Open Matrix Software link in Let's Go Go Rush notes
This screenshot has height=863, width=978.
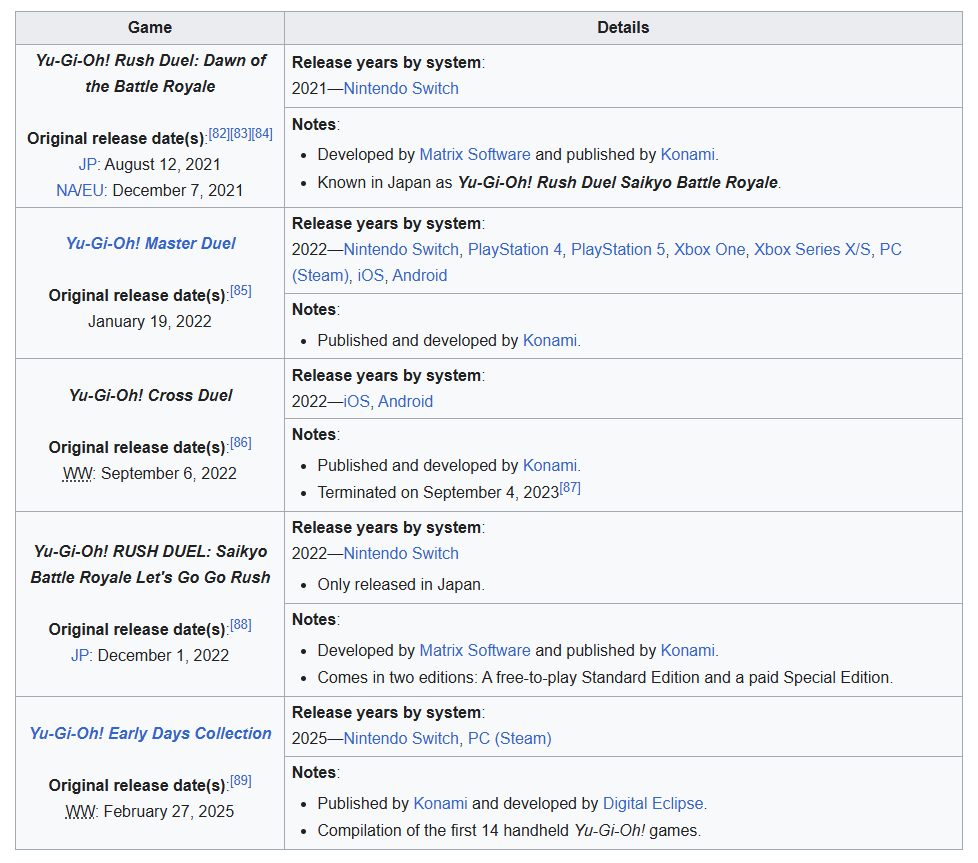tap(475, 650)
